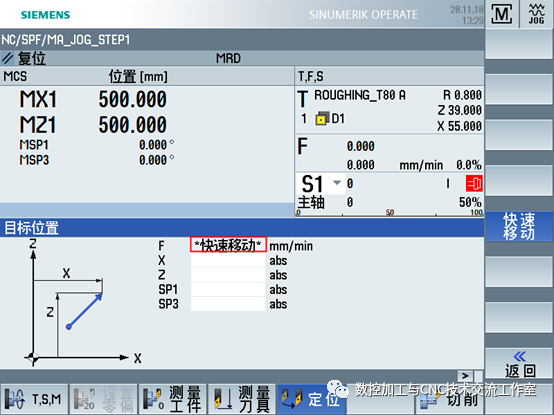The width and height of the screenshot is (554, 415).
Task: Select the JOG mode icon
Action: coord(536,14)
